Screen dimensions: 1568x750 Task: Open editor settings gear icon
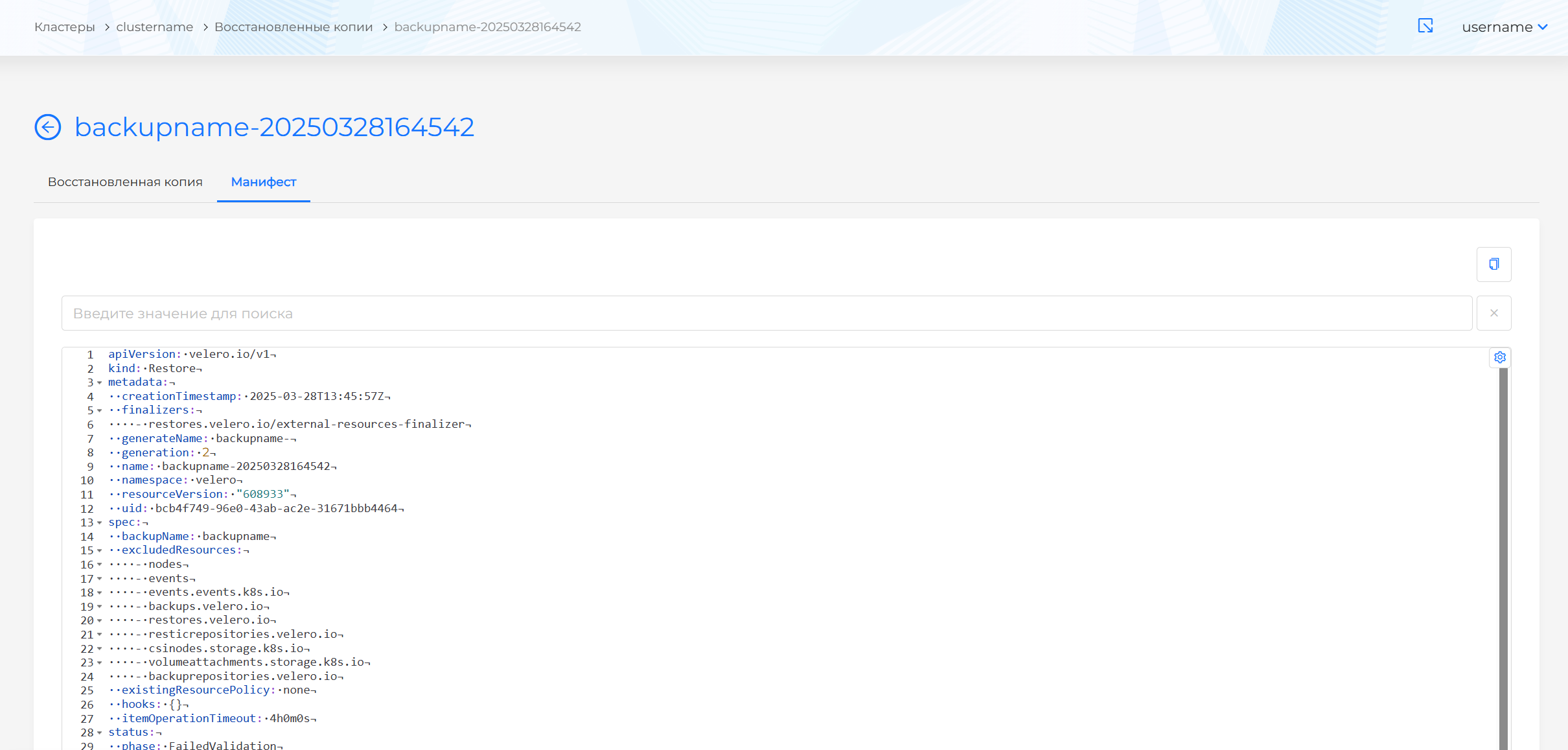[x=1499, y=357]
